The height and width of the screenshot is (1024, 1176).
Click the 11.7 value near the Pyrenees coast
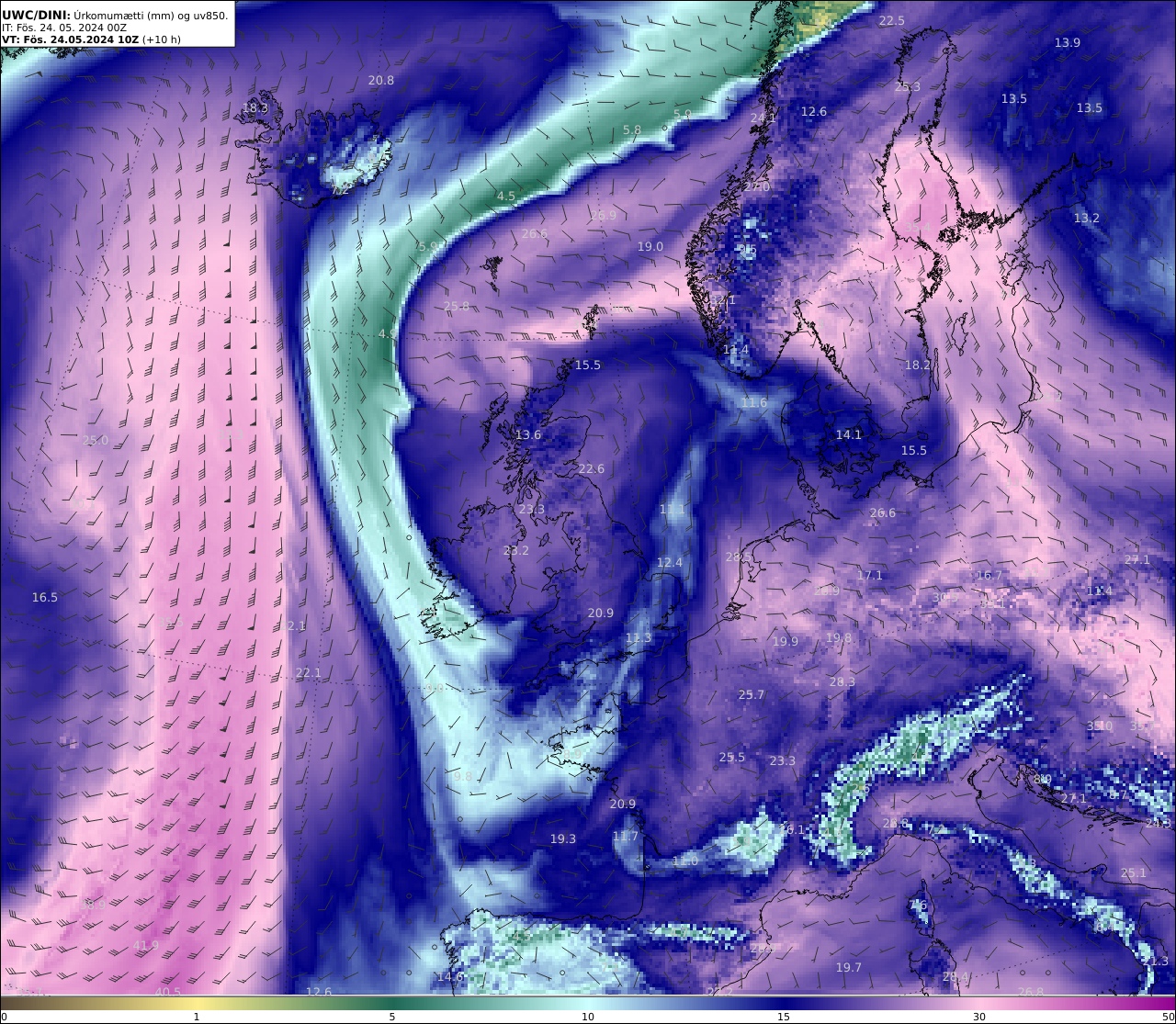pos(626,837)
